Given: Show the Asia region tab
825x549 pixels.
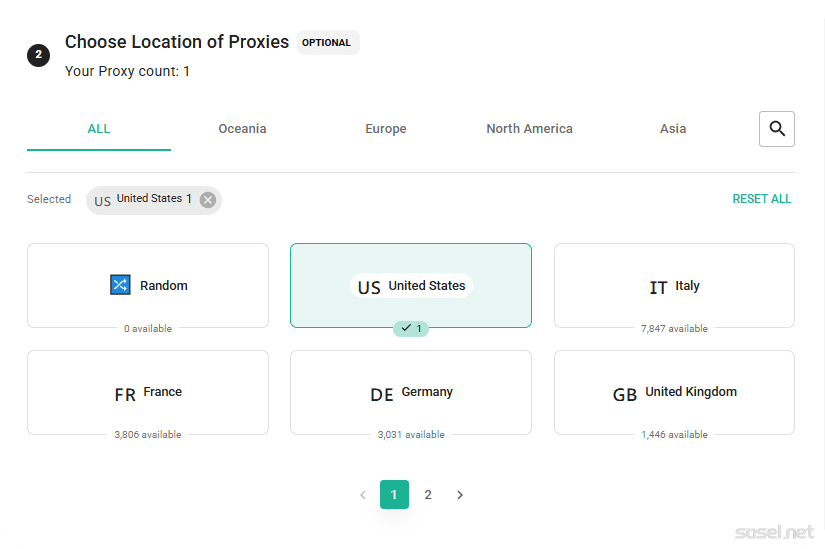Looking at the screenshot, I should point(673,129).
